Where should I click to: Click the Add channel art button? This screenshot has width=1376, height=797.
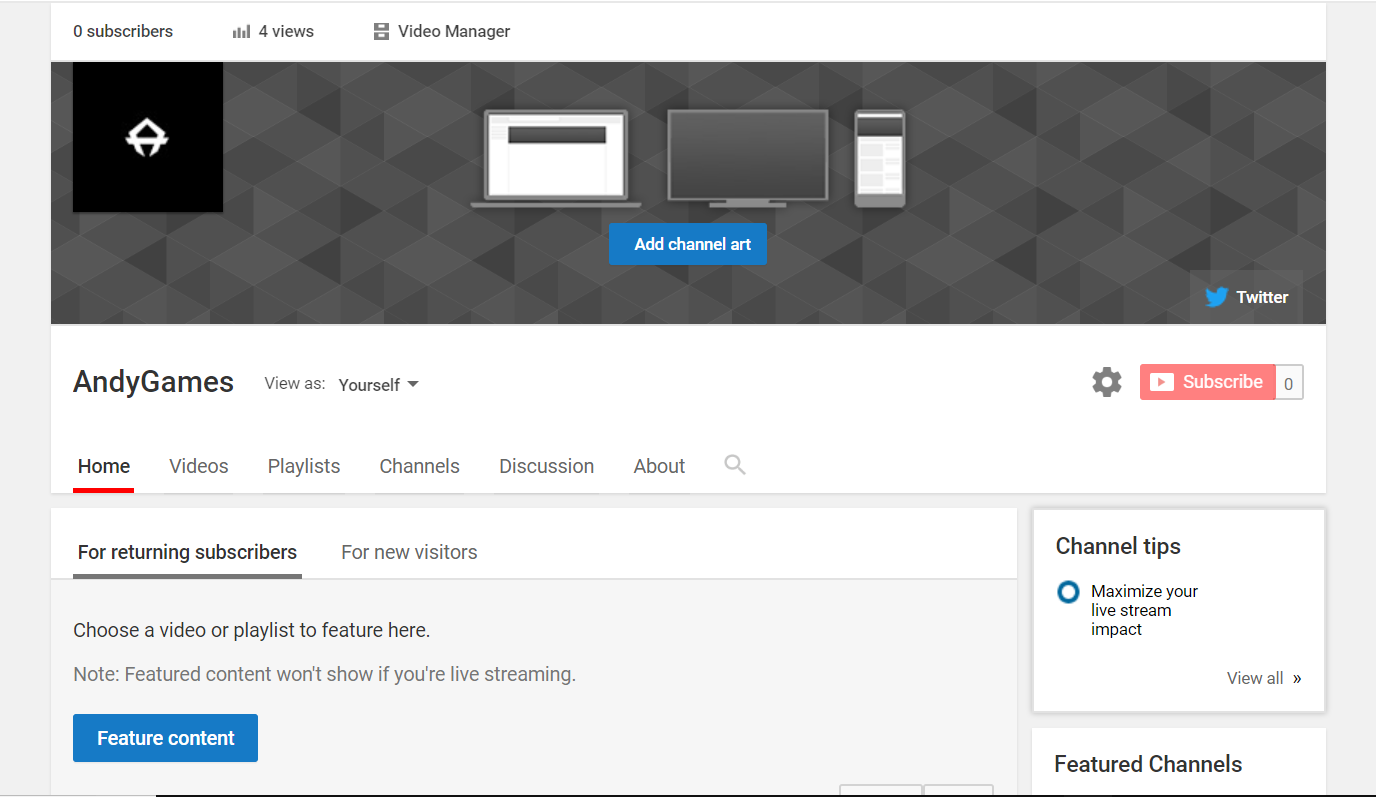coord(688,244)
